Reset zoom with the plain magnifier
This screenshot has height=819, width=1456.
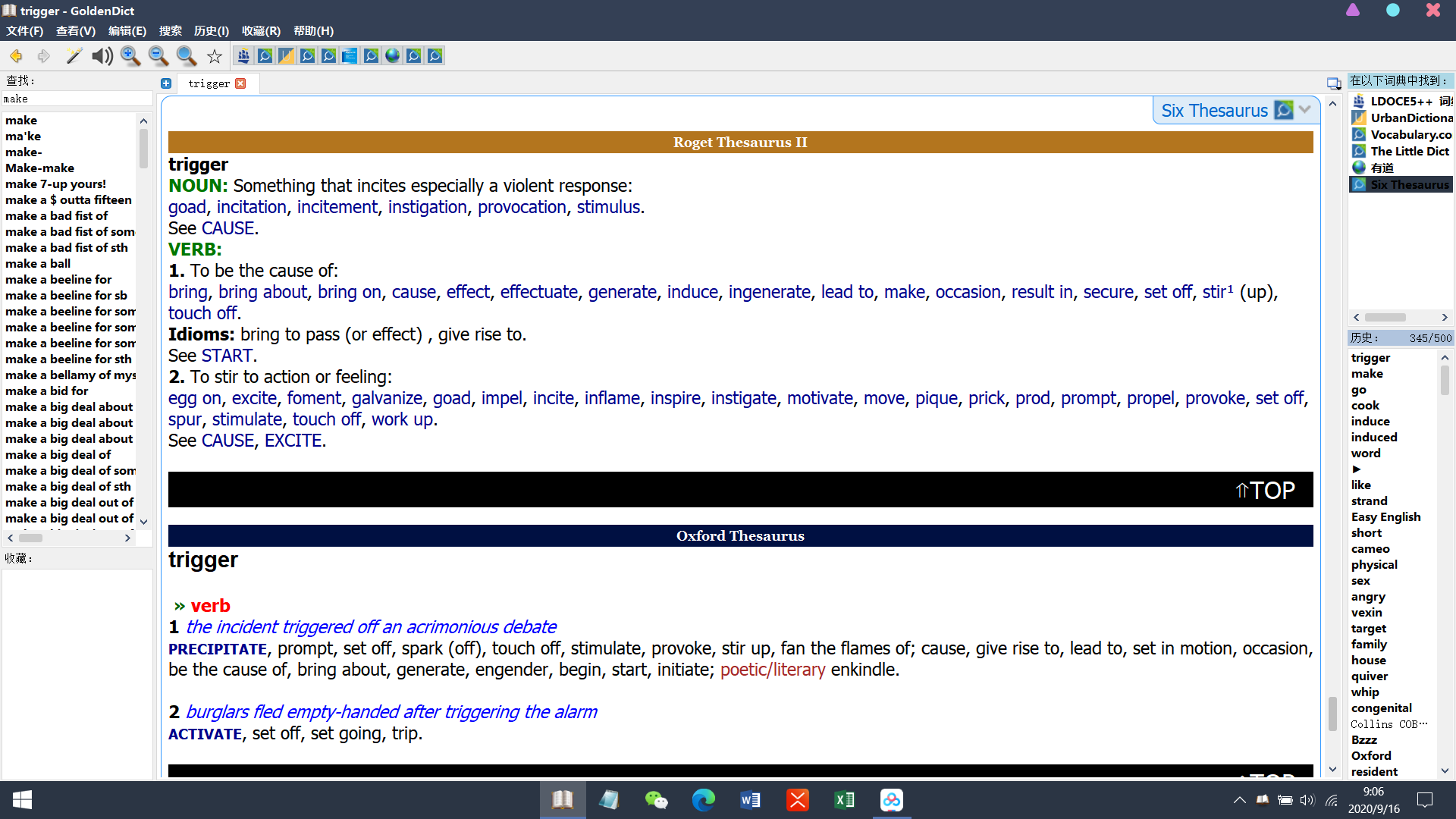[187, 56]
